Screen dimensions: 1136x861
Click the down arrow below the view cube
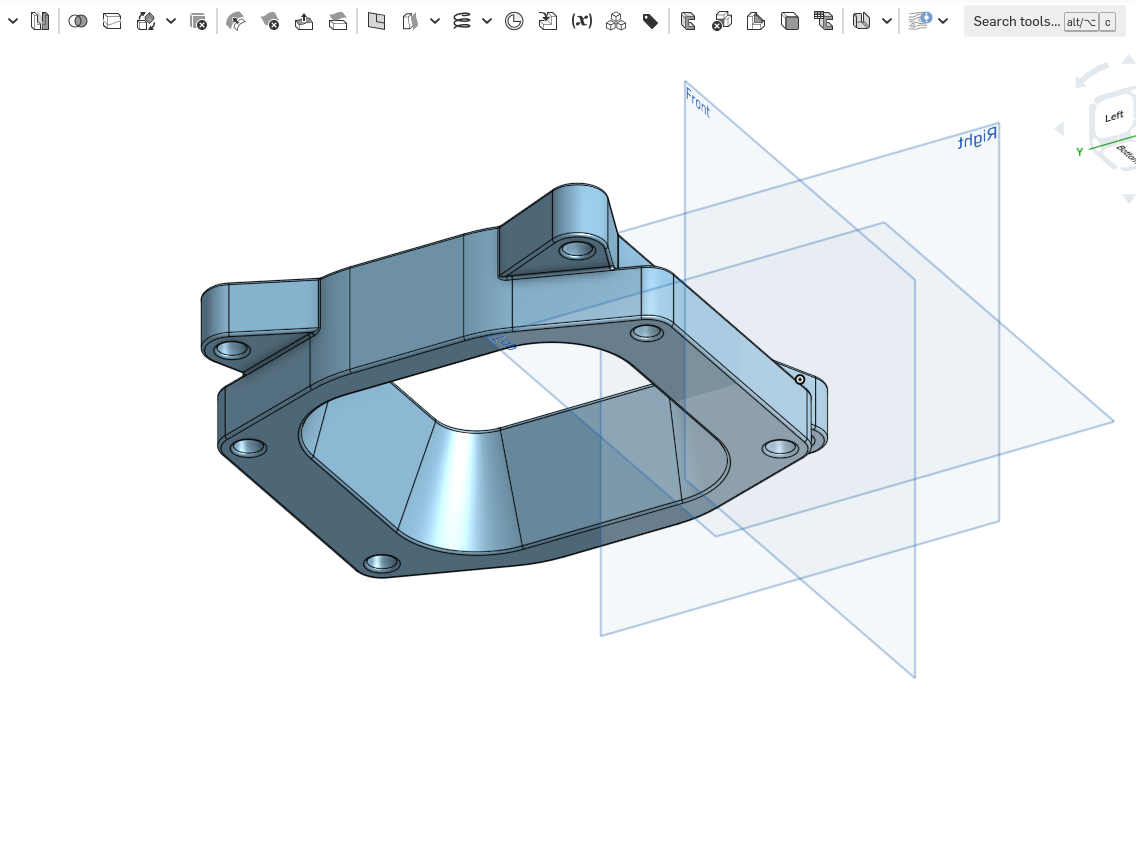(1129, 198)
